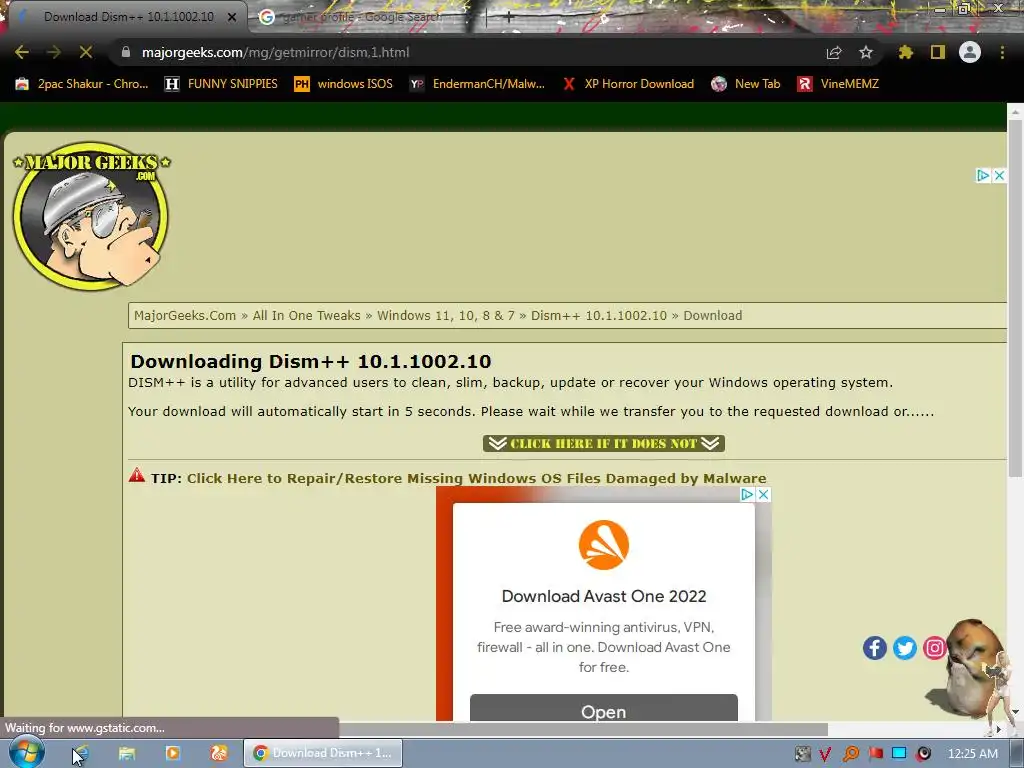
Task: Click Open on the Avast ad
Action: point(603,709)
